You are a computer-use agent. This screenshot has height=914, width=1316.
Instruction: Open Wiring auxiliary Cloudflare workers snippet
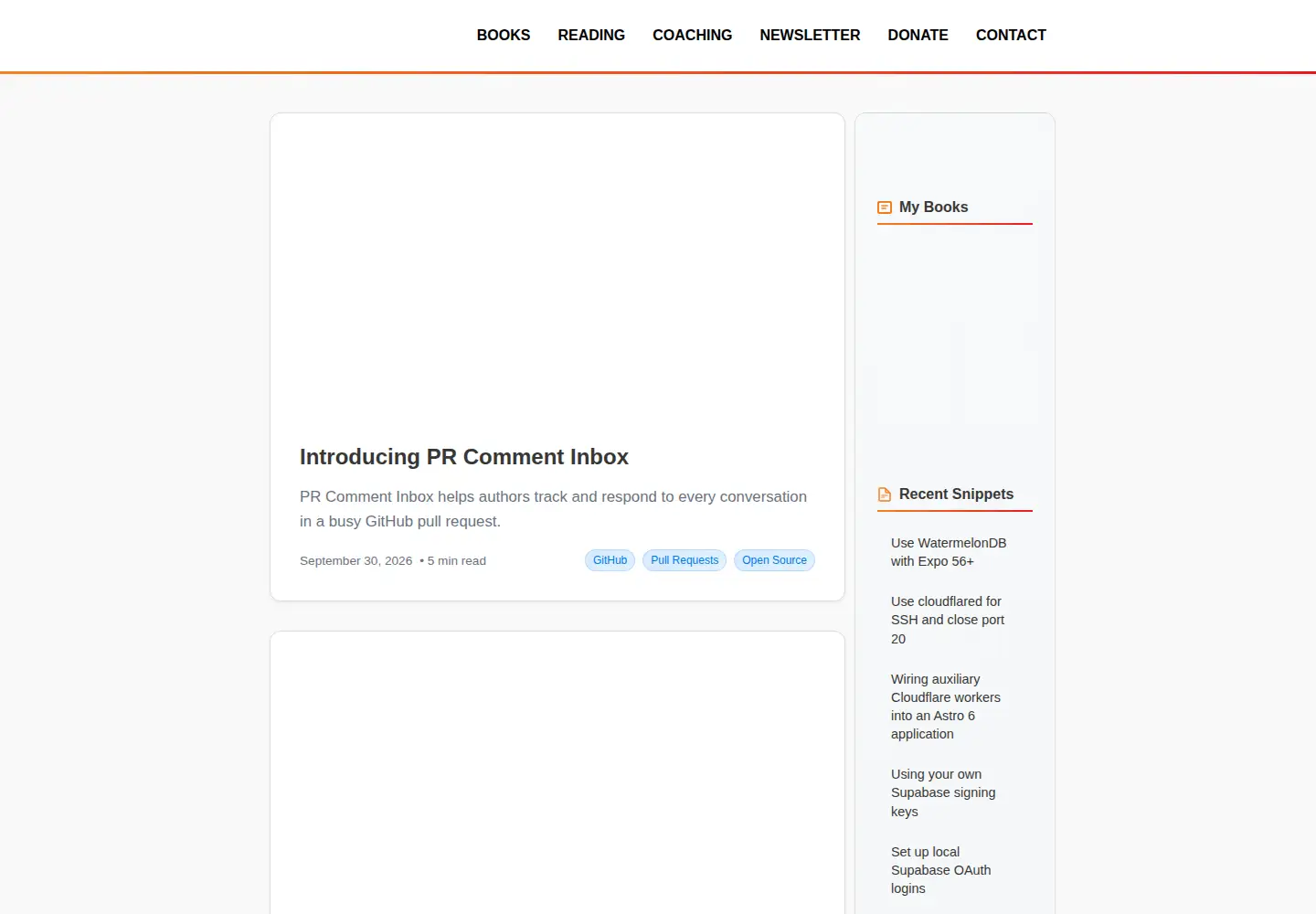946,707
